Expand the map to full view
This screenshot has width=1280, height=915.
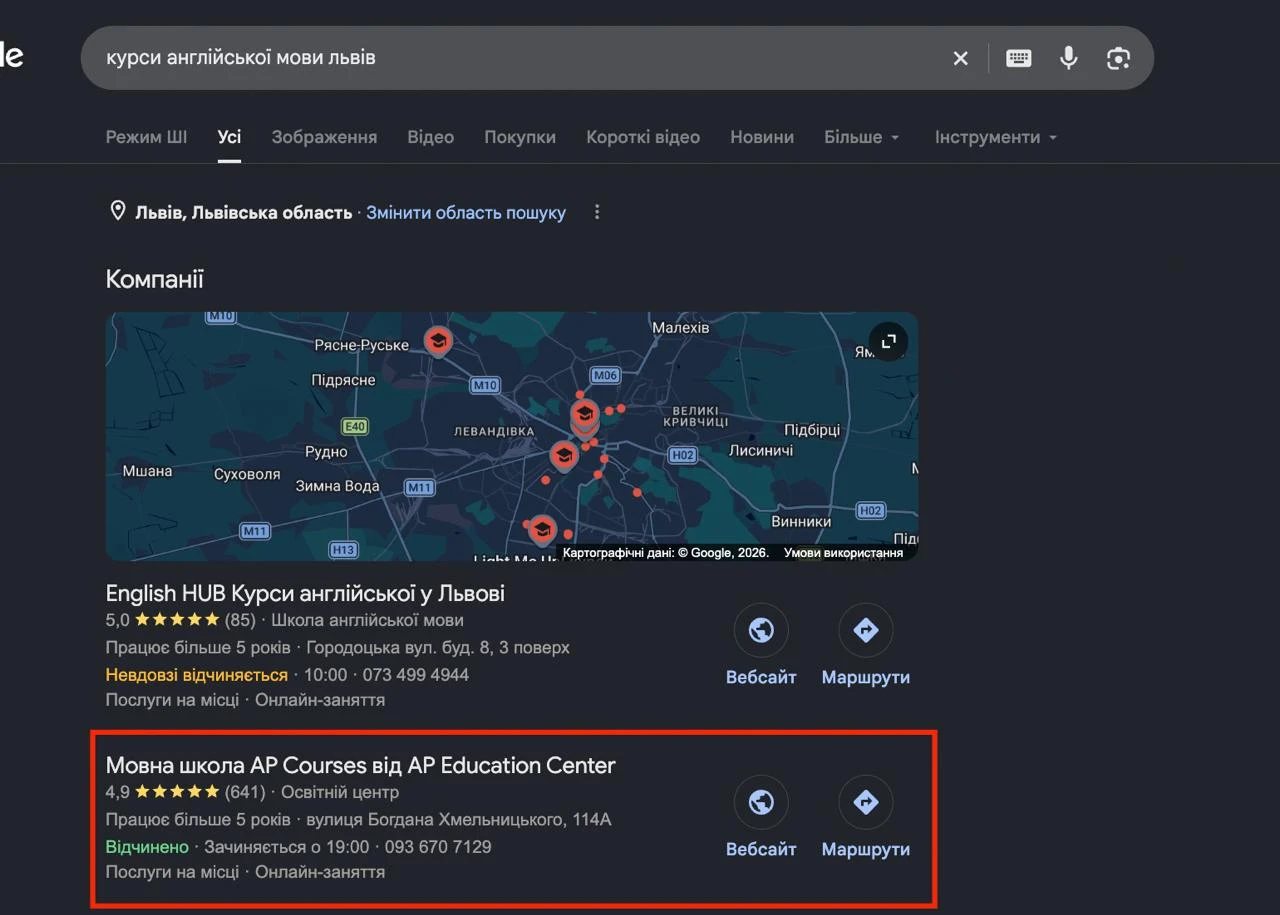click(x=887, y=342)
